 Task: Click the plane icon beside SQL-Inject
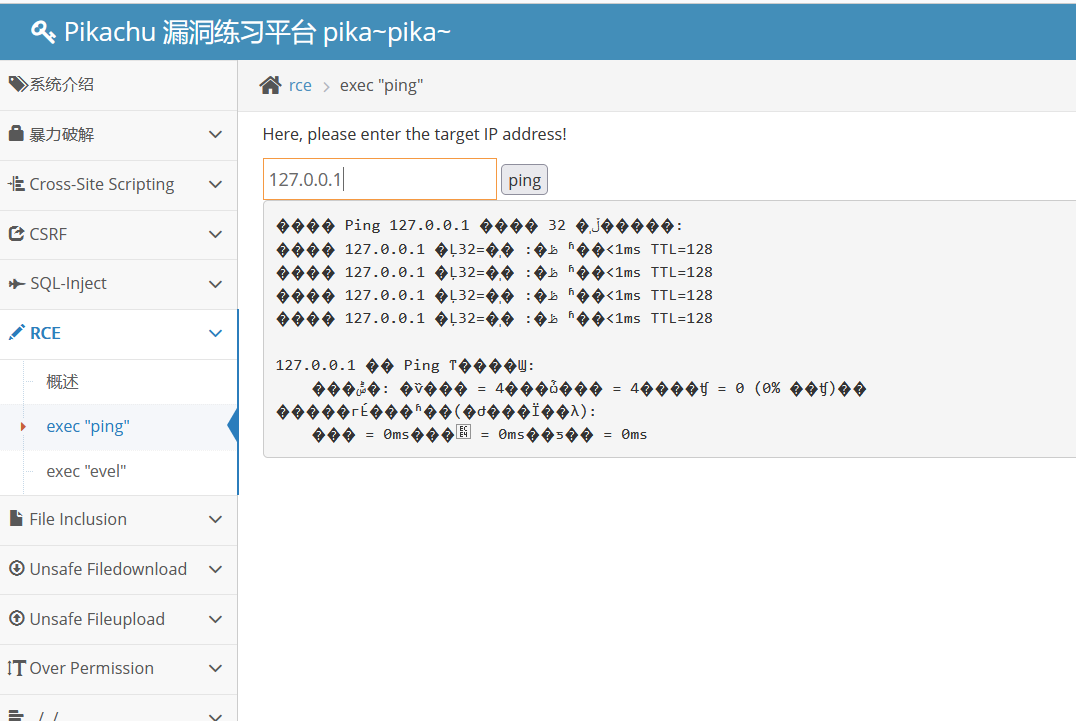pyautogui.click(x=16, y=284)
